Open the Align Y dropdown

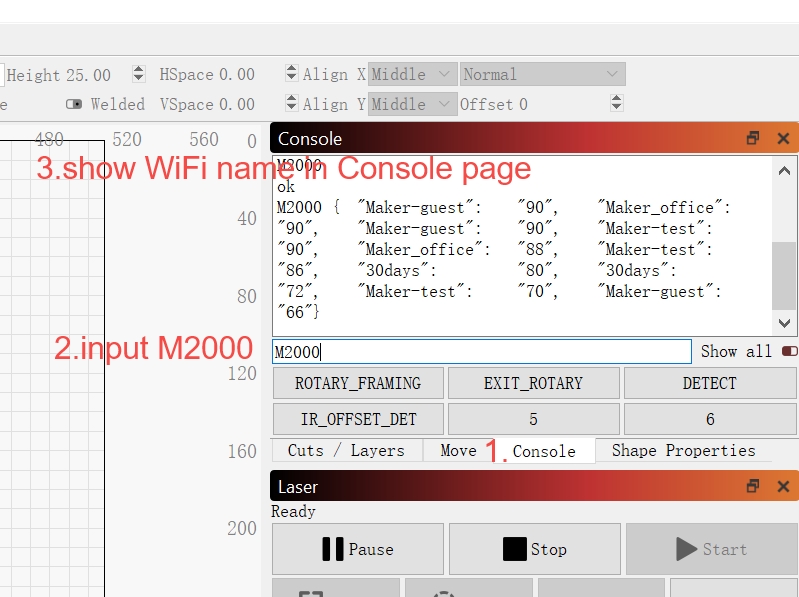click(x=412, y=104)
